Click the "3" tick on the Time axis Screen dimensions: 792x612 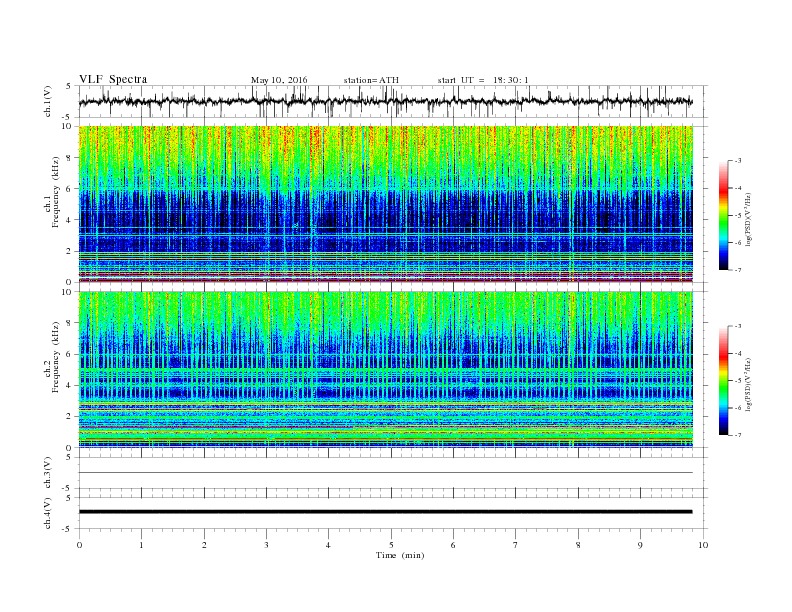266,545
